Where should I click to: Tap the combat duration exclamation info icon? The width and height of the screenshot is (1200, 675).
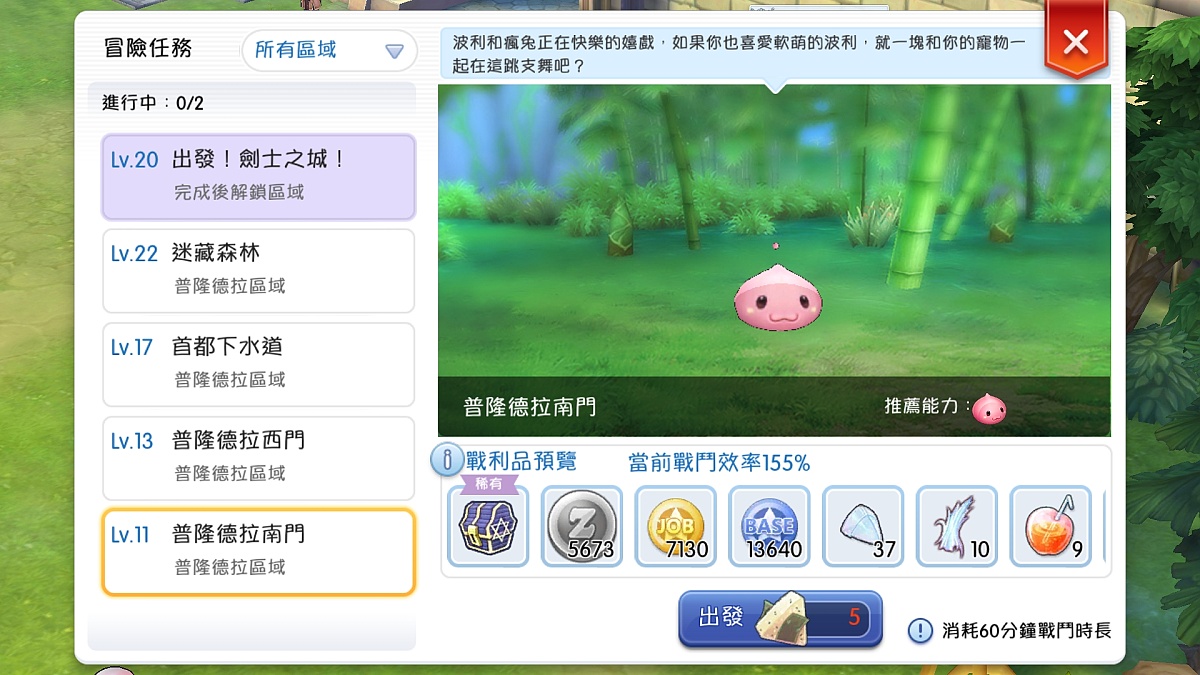[x=920, y=631]
